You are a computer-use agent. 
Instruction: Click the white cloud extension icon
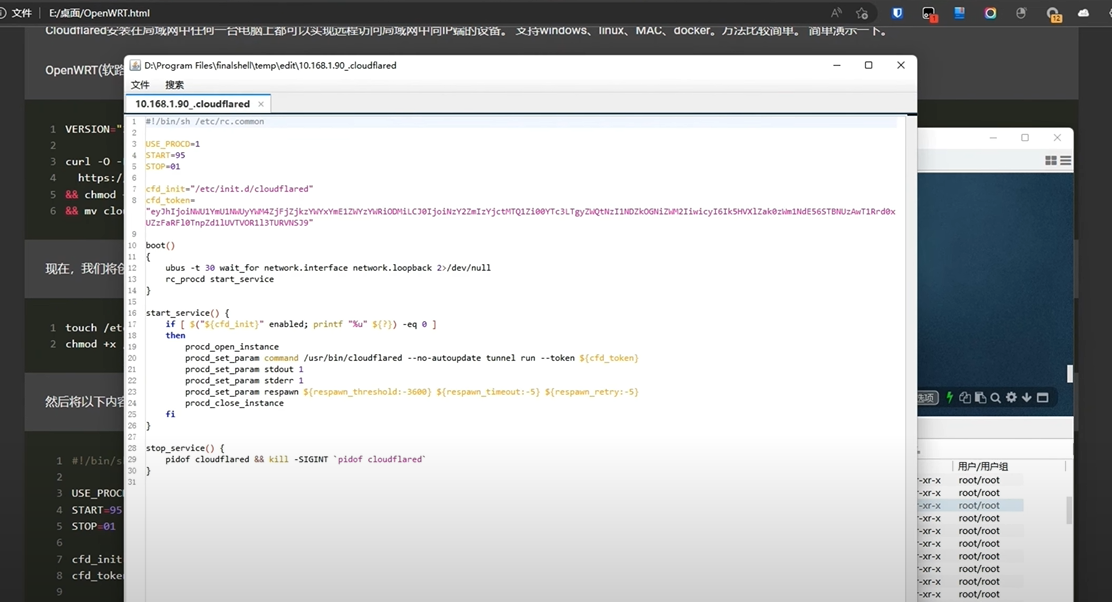click(x=1084, y=13)
